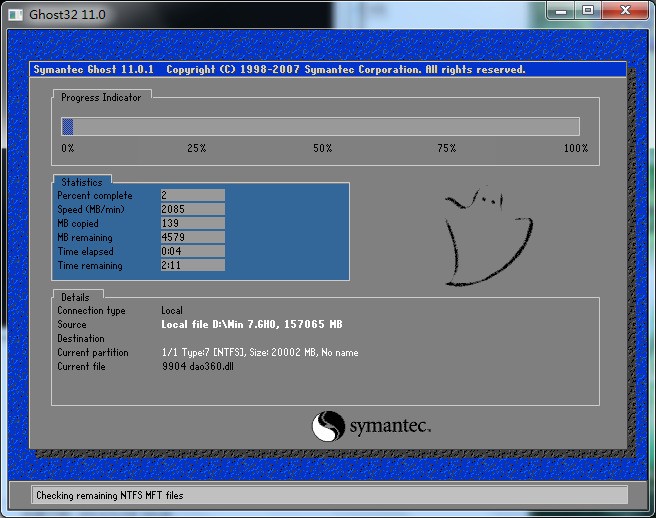Click the Current partition NTFS details
656x518 pixels.
click(259, 353)
